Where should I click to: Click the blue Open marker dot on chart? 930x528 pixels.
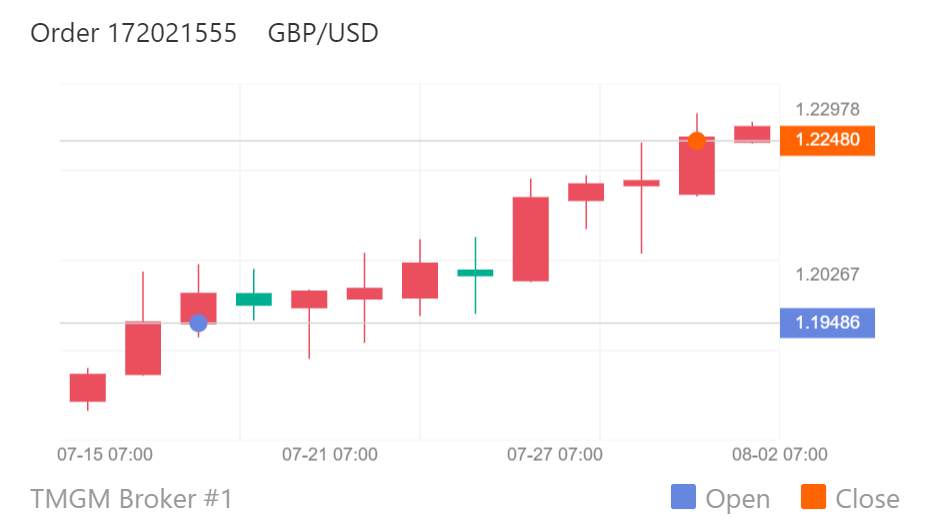(198, 323)
